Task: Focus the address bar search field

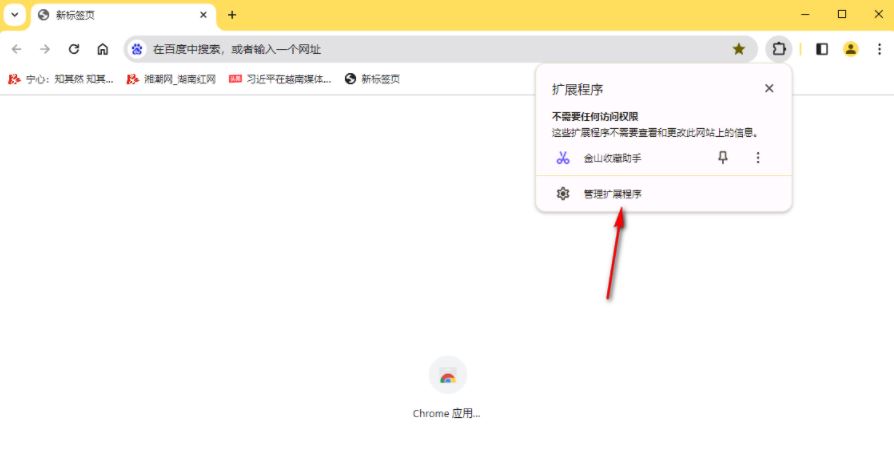Action: [440, 50]
